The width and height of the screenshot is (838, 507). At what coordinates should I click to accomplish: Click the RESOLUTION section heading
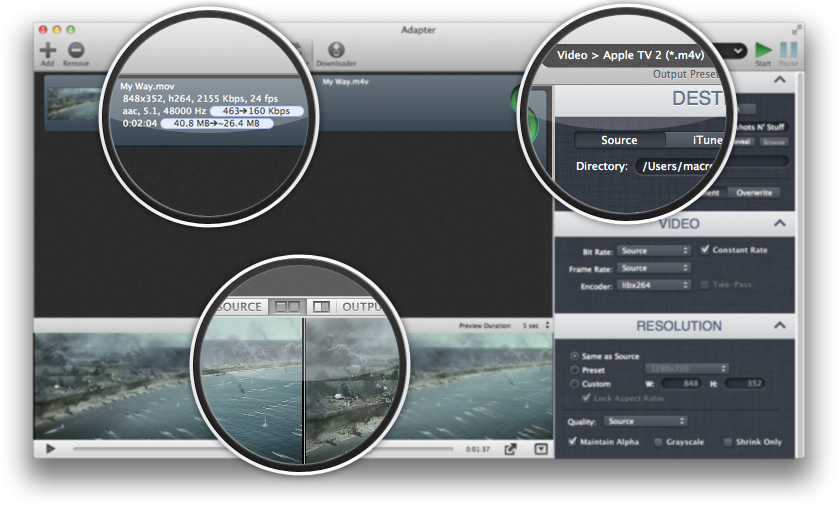679,325
